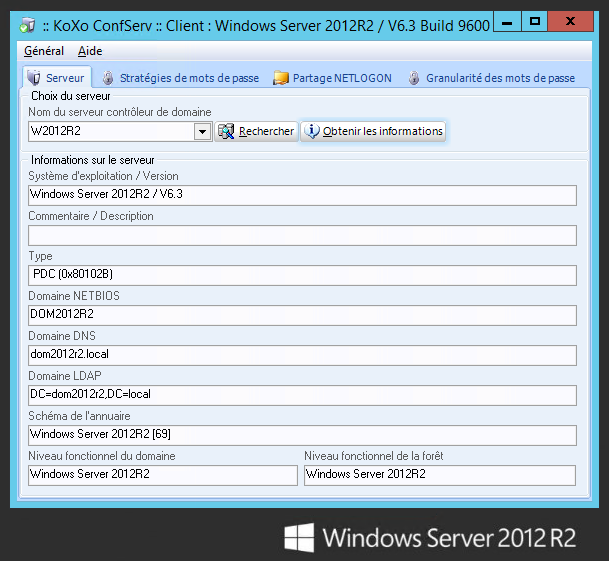Click the 'Domaine LDAP' label

pos(65,376)
